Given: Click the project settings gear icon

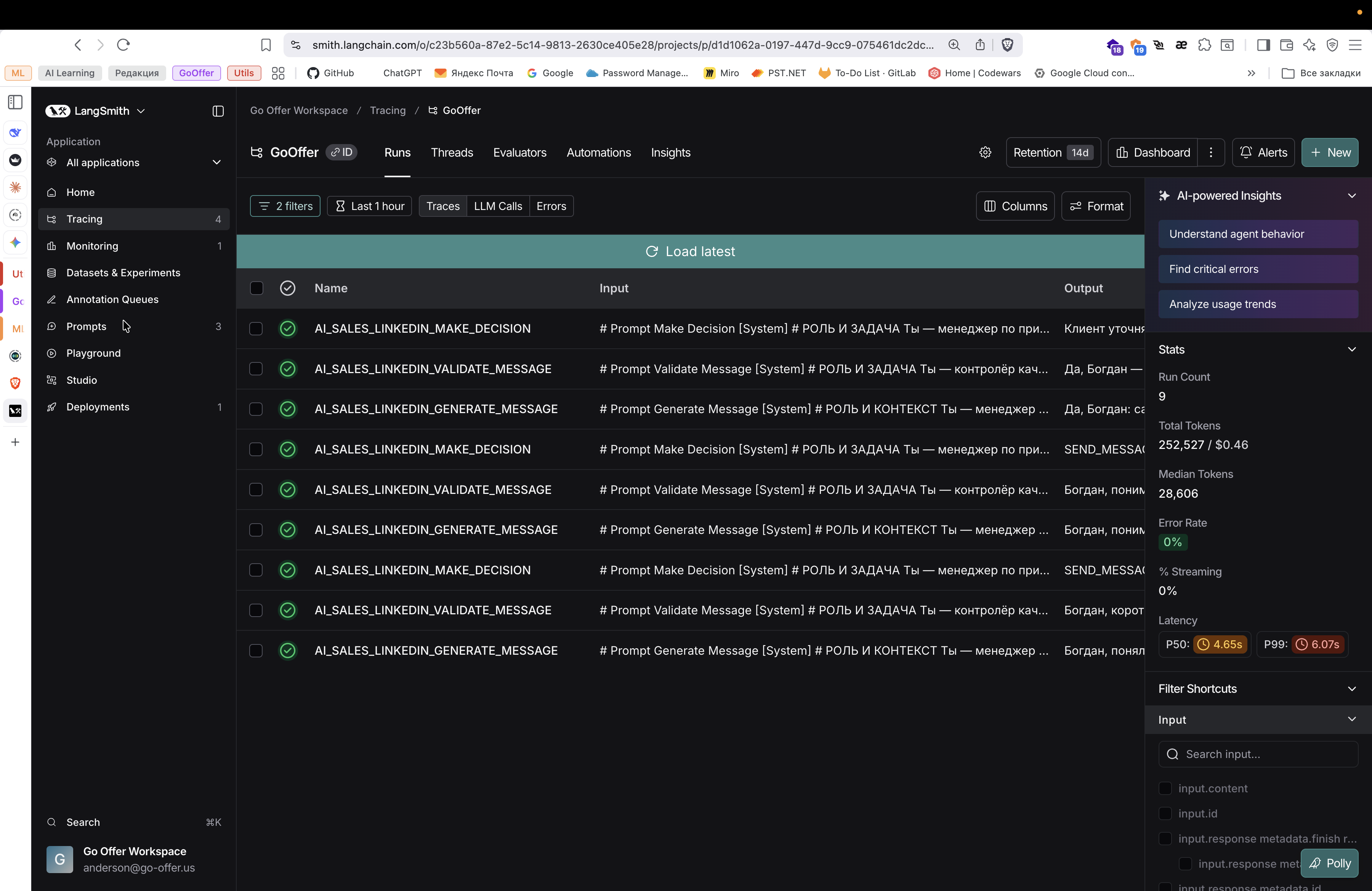Looking at the screenshot, I should click(x=985, y=152).
